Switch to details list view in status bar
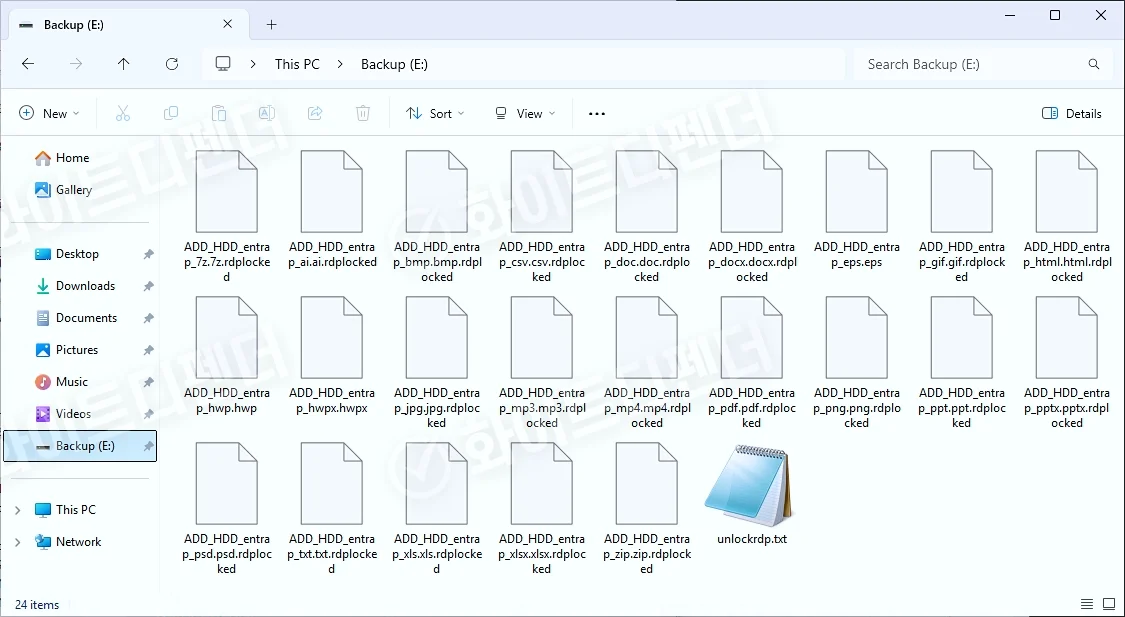 tap(1087, 604)
